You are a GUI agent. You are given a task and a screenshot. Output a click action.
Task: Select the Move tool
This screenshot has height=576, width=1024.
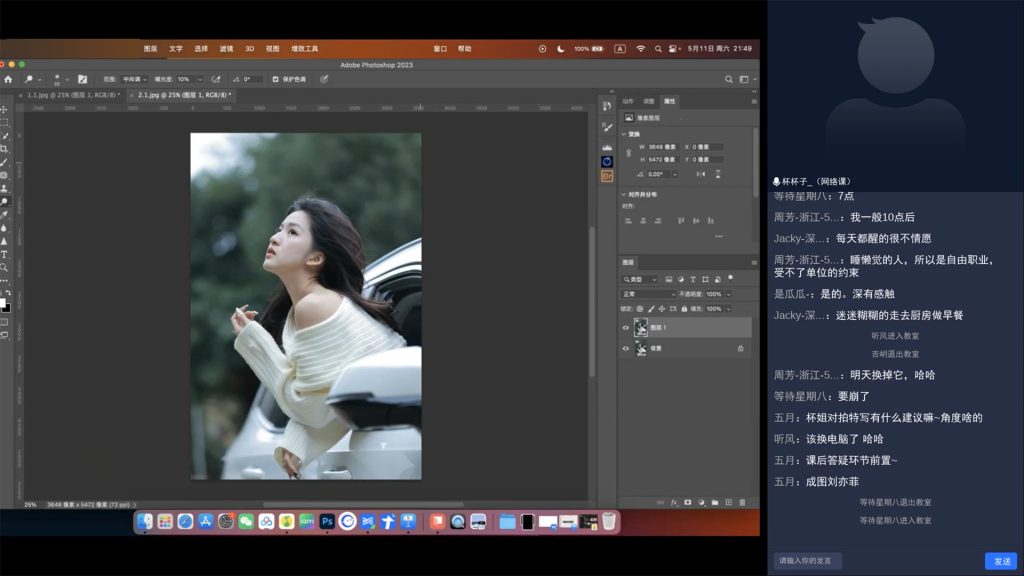4,109
